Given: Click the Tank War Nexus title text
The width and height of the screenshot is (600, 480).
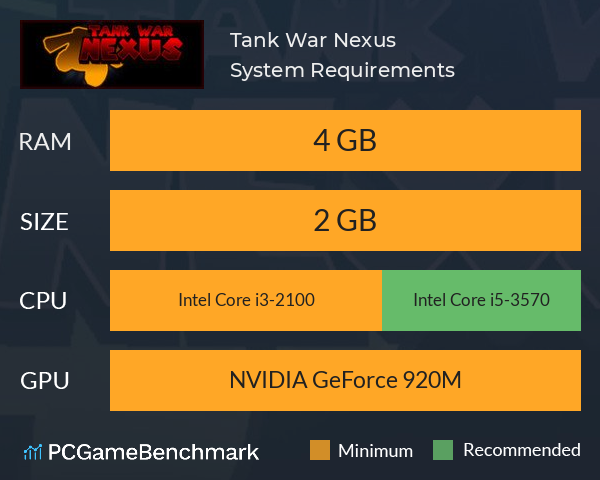Looking at the screenshot, I should [313, 40].
